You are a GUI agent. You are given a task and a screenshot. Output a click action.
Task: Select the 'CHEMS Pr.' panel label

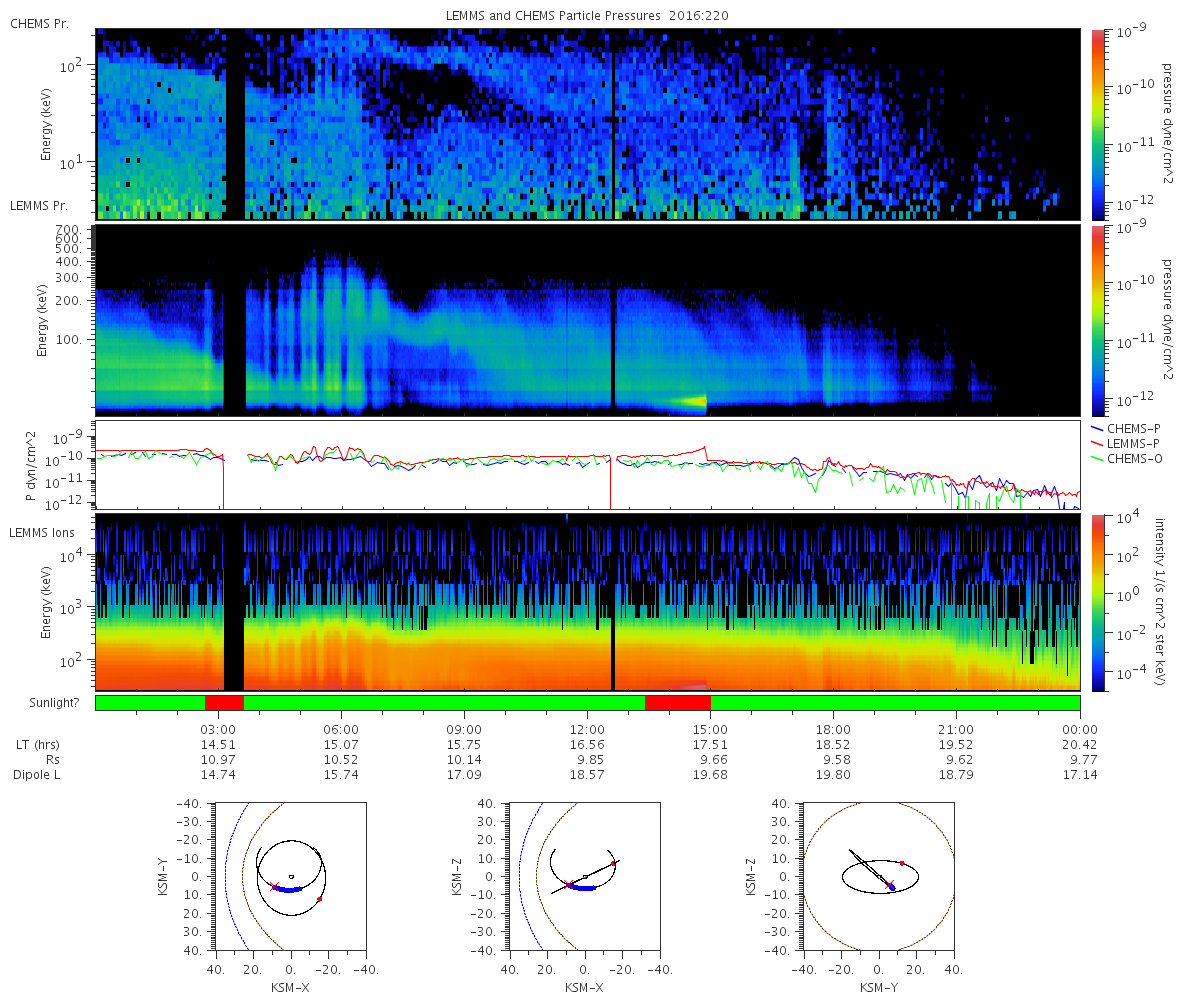[x=39, y=23]
